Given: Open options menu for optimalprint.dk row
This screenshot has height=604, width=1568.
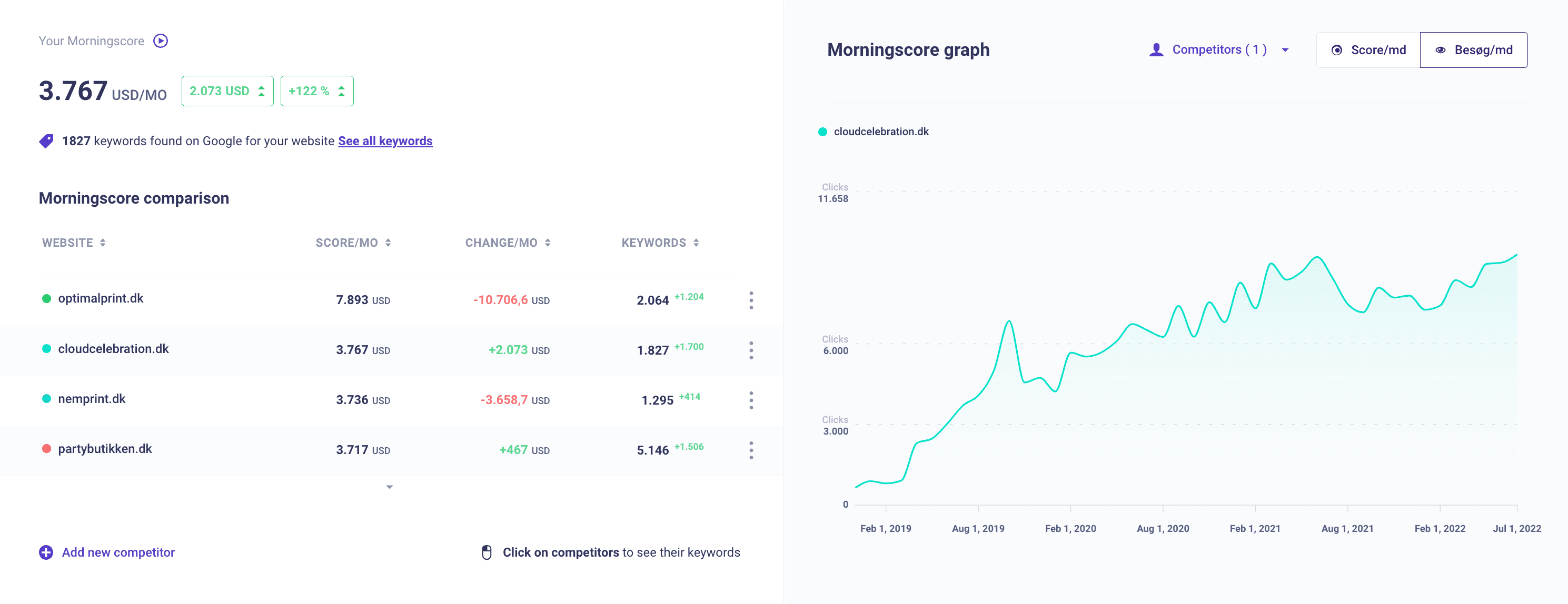Looking at the screenshot, I should tap(751, 300).
